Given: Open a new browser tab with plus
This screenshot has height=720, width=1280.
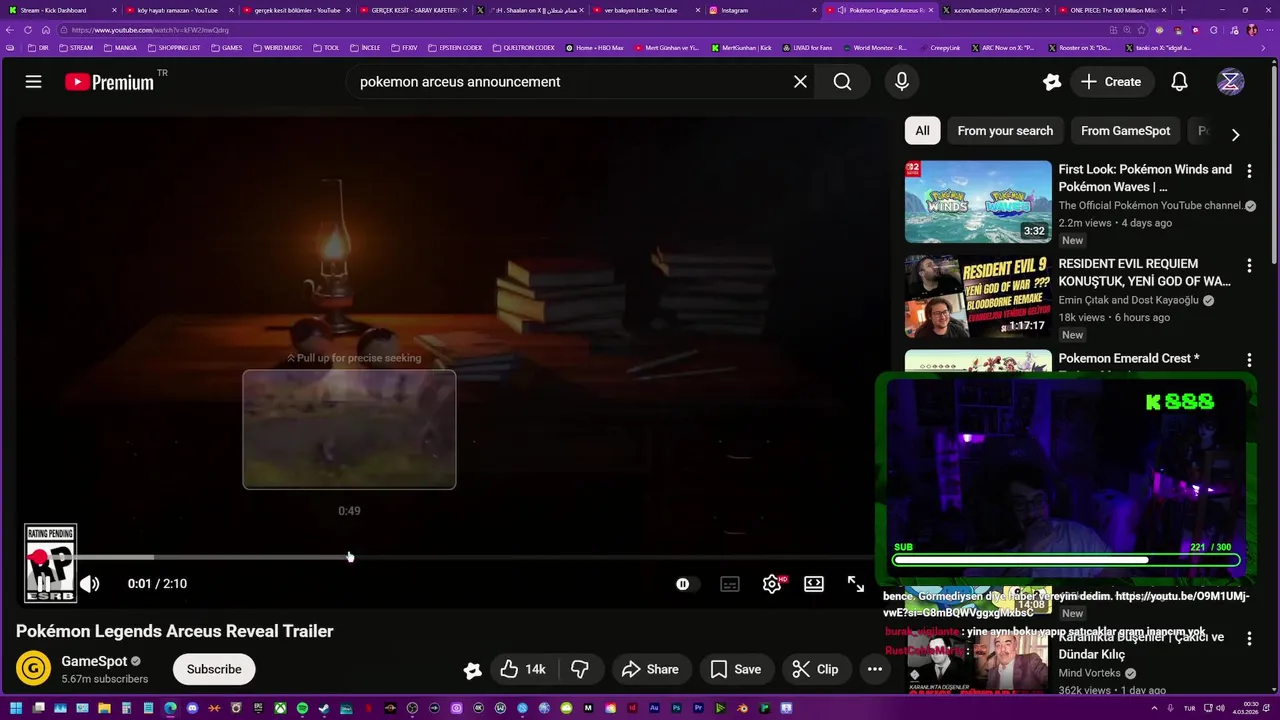Looking at the screenshot, I should tap(1182, 10).
